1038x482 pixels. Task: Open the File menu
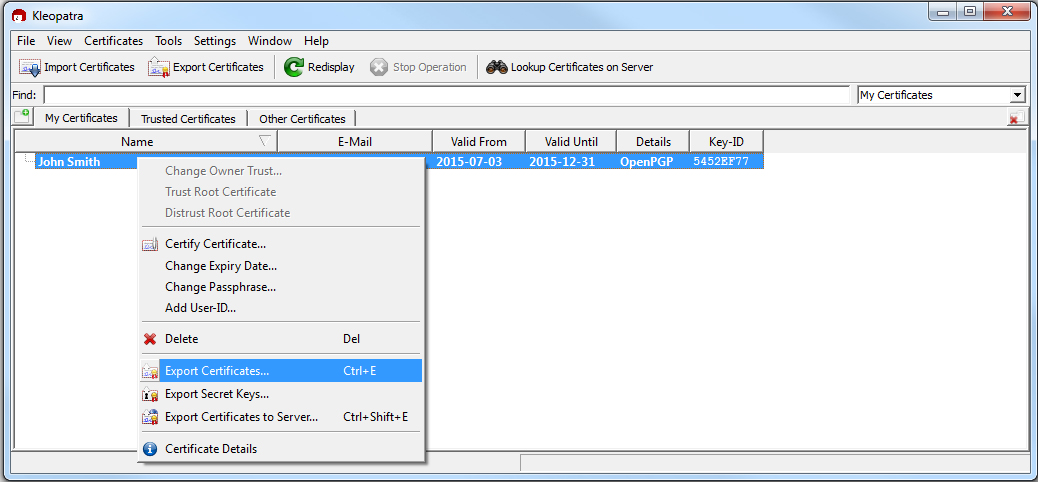[26, 41]
